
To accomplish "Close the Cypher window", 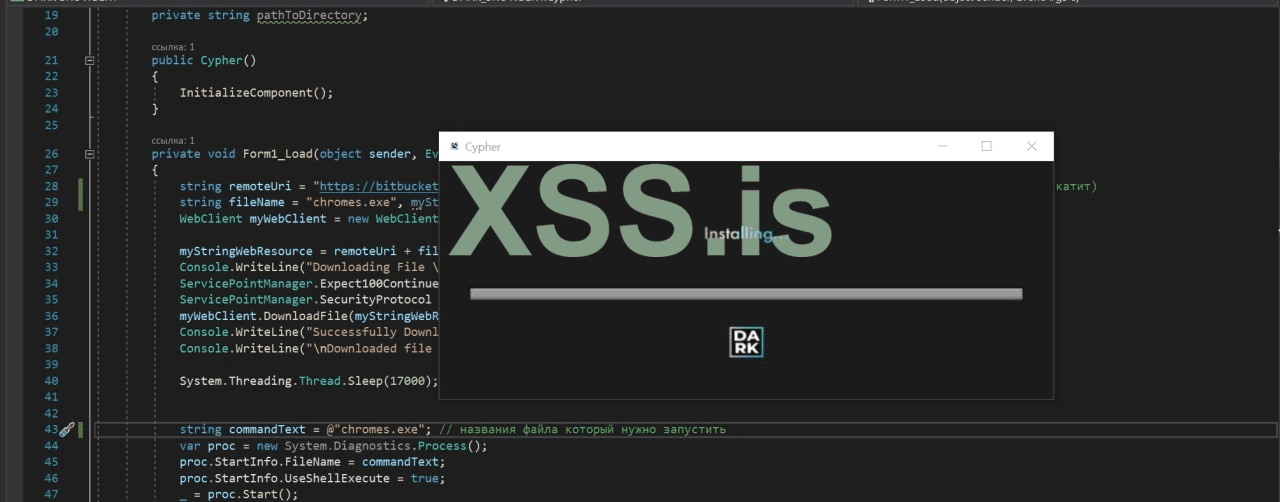I will pyautogui.click(x=1032, y=146).
